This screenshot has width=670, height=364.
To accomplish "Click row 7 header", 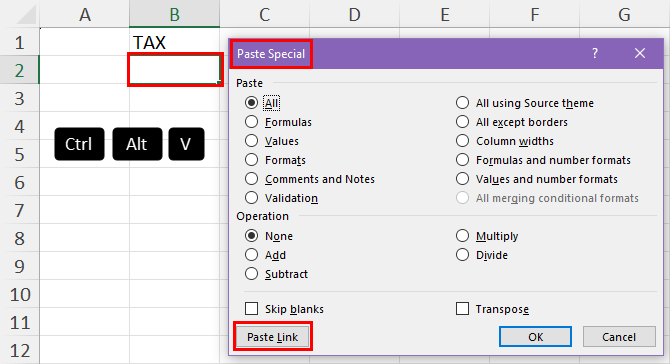I will 20,210.
